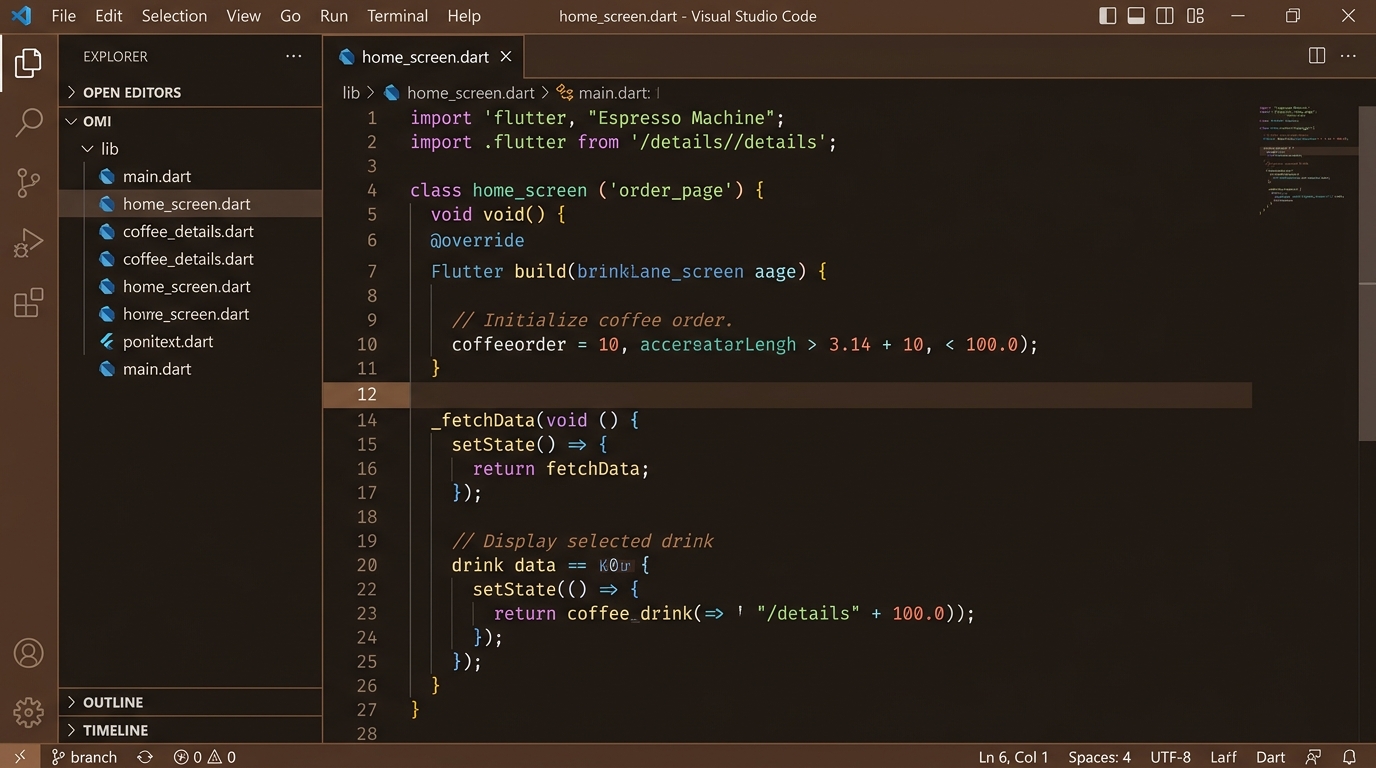Go to line via Ln 6, Col 1

click(1014, 757)
